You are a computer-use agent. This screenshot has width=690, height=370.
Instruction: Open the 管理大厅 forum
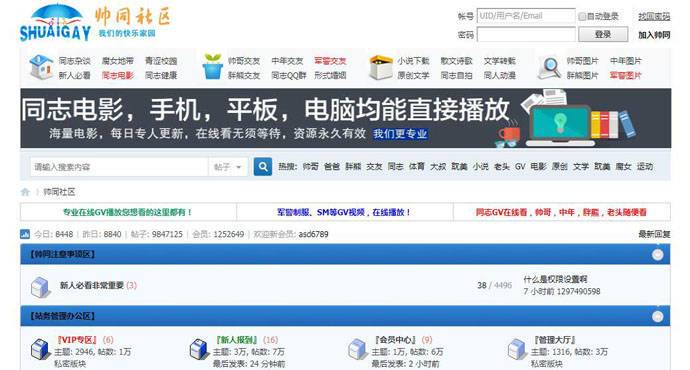[554, 340]
